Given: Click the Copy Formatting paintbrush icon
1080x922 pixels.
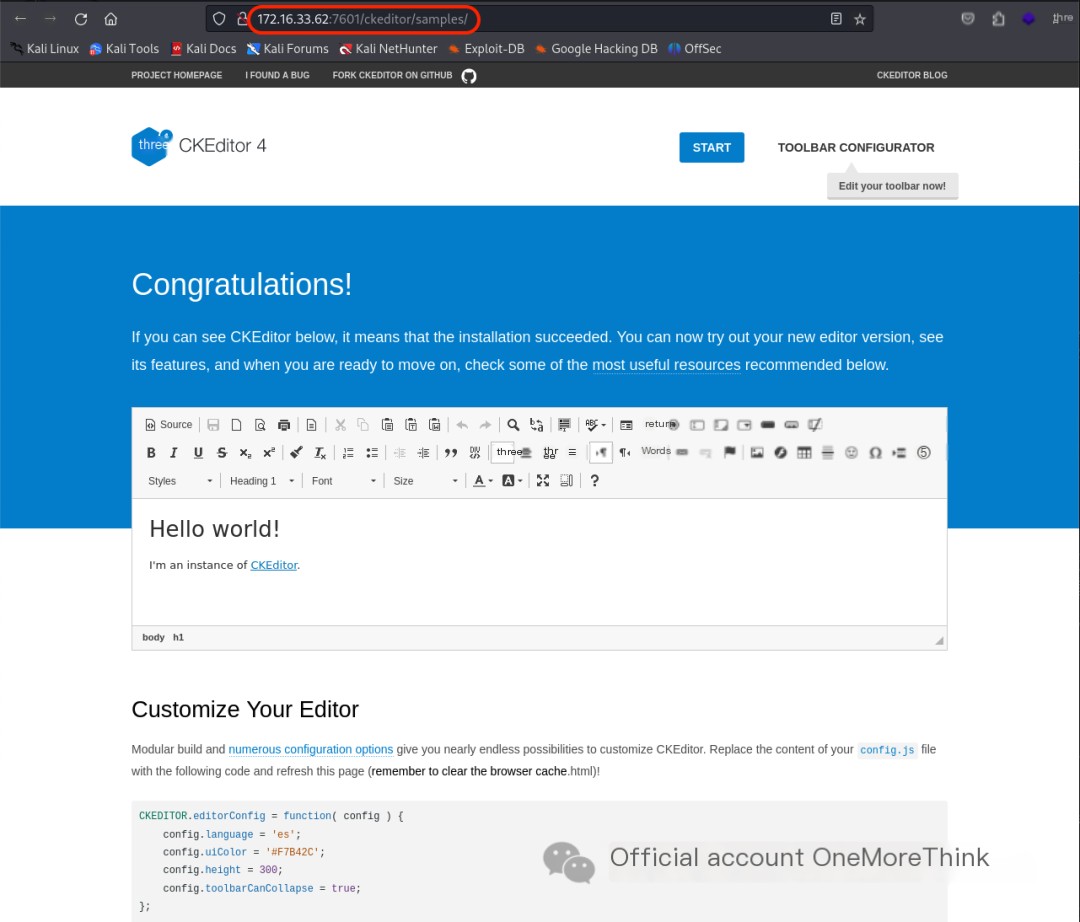Looking at the screenshot, I should pyautogui.click(x=296, y=452).
